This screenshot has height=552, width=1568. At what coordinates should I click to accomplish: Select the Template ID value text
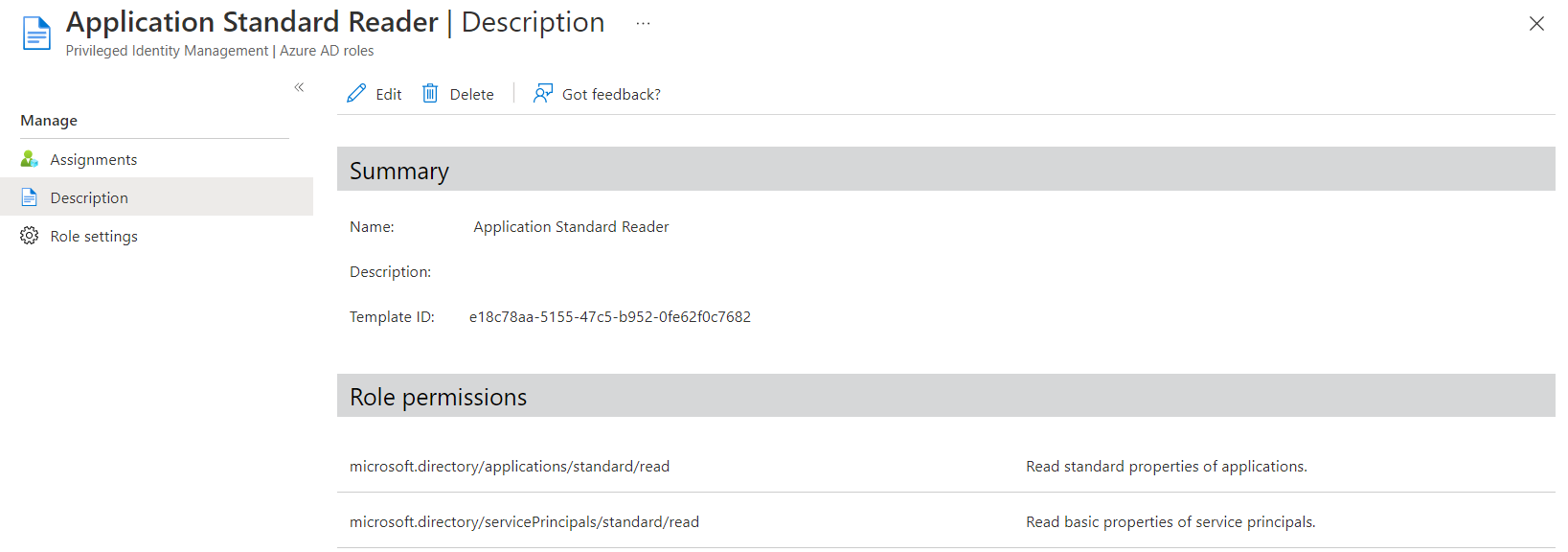tap(610, 316)
